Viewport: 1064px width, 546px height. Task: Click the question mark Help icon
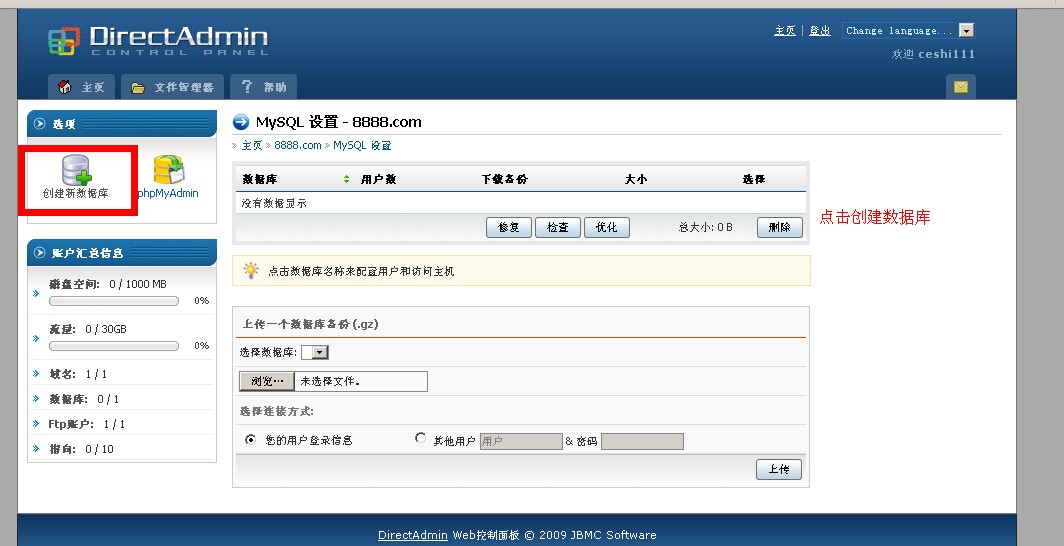[x=246, y=86]
